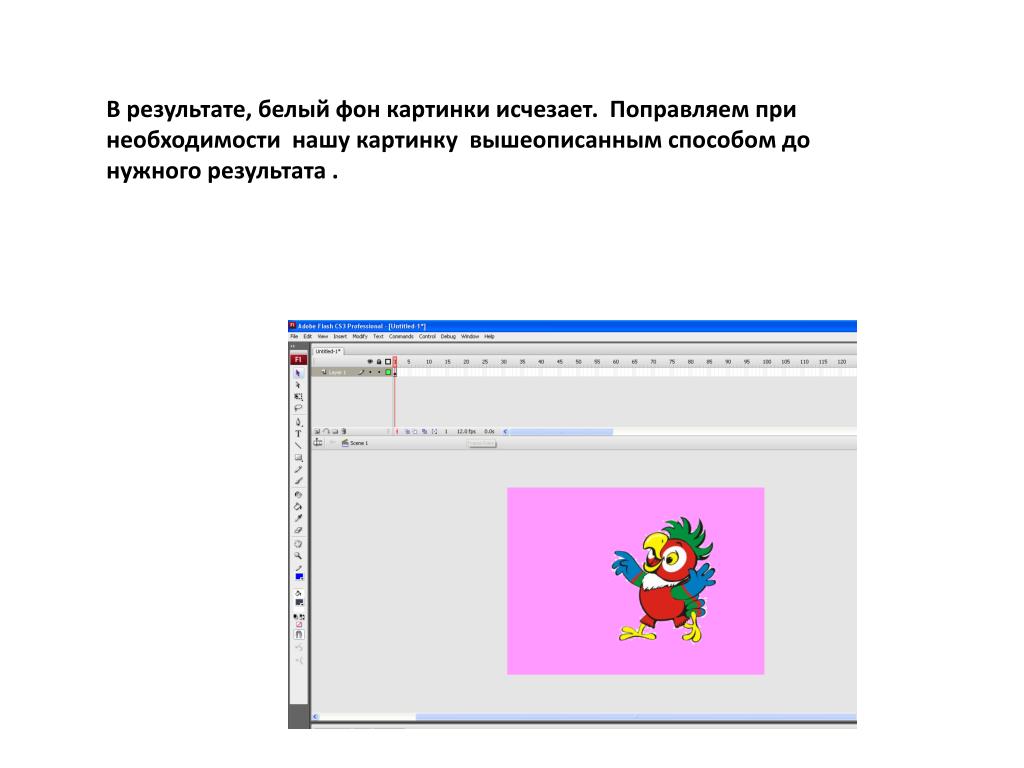Click the Insert Layer Folder button
Viewport: 1024px width, 768px height.
pos(334,432)
